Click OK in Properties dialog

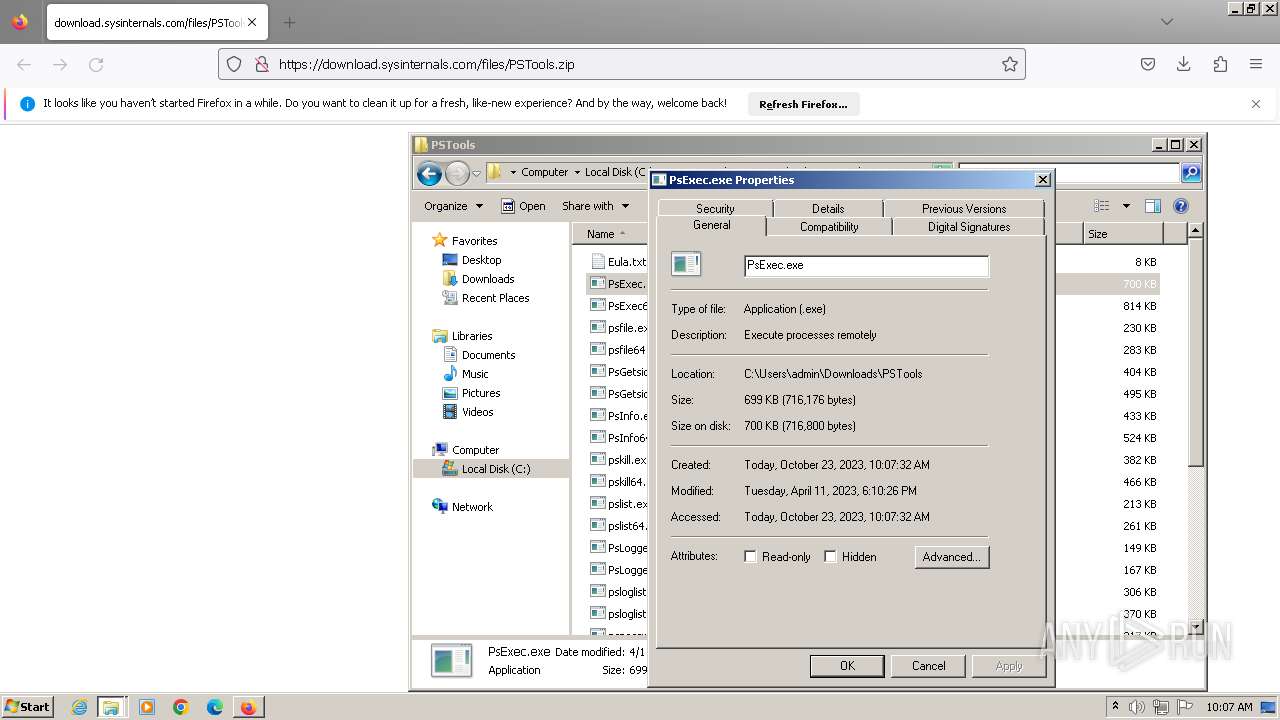tap(847, 666)
